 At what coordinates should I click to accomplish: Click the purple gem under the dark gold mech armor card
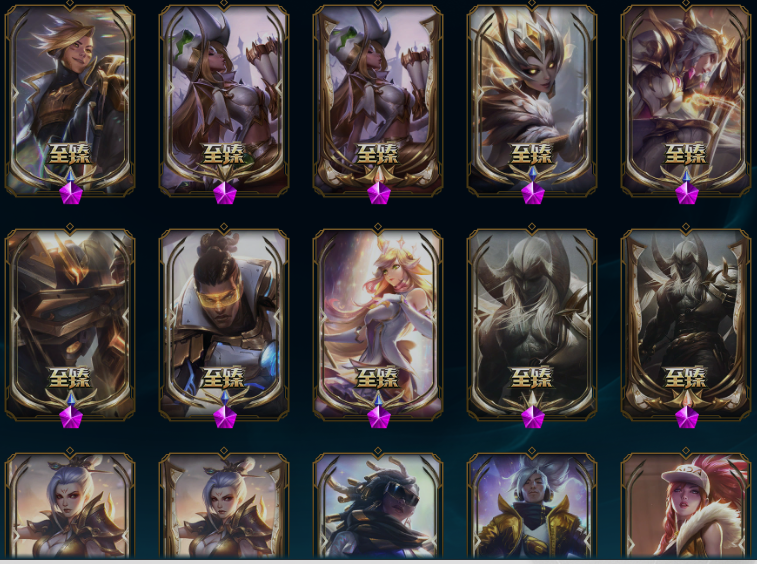click(71, 417)
